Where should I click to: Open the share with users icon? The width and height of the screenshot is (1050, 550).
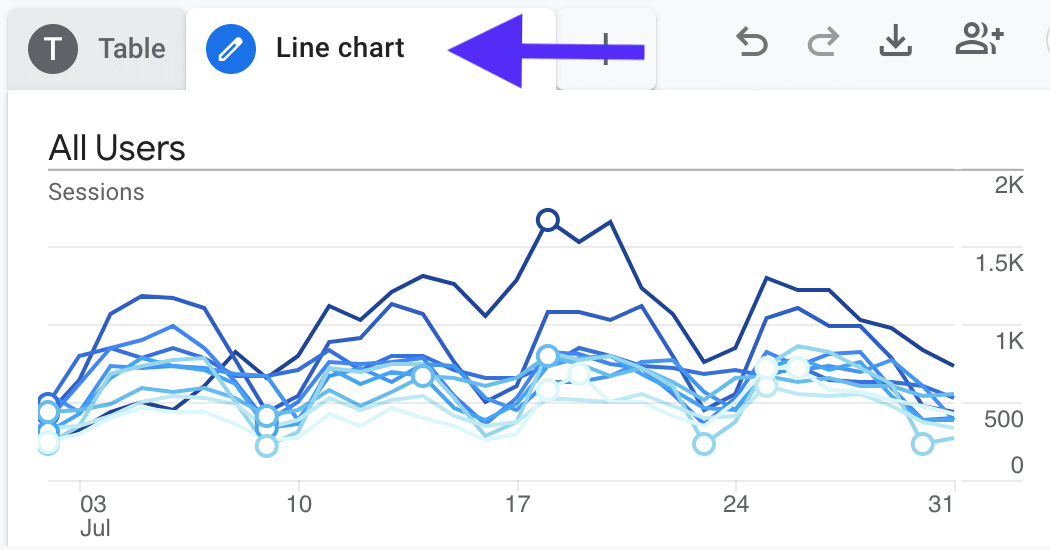click(x=979, y=41)
